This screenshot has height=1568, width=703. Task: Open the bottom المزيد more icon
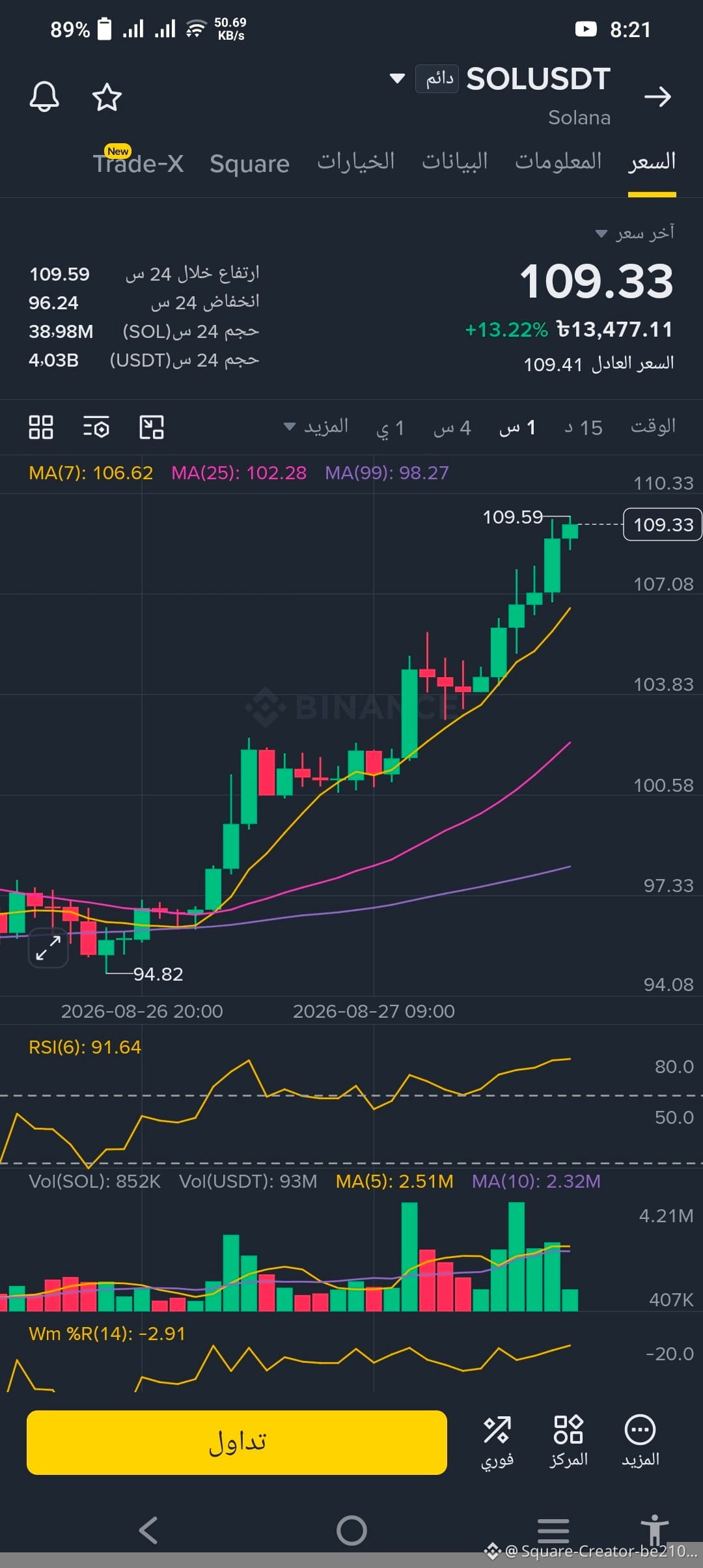pyautogui.click(x=641, y=1442)
